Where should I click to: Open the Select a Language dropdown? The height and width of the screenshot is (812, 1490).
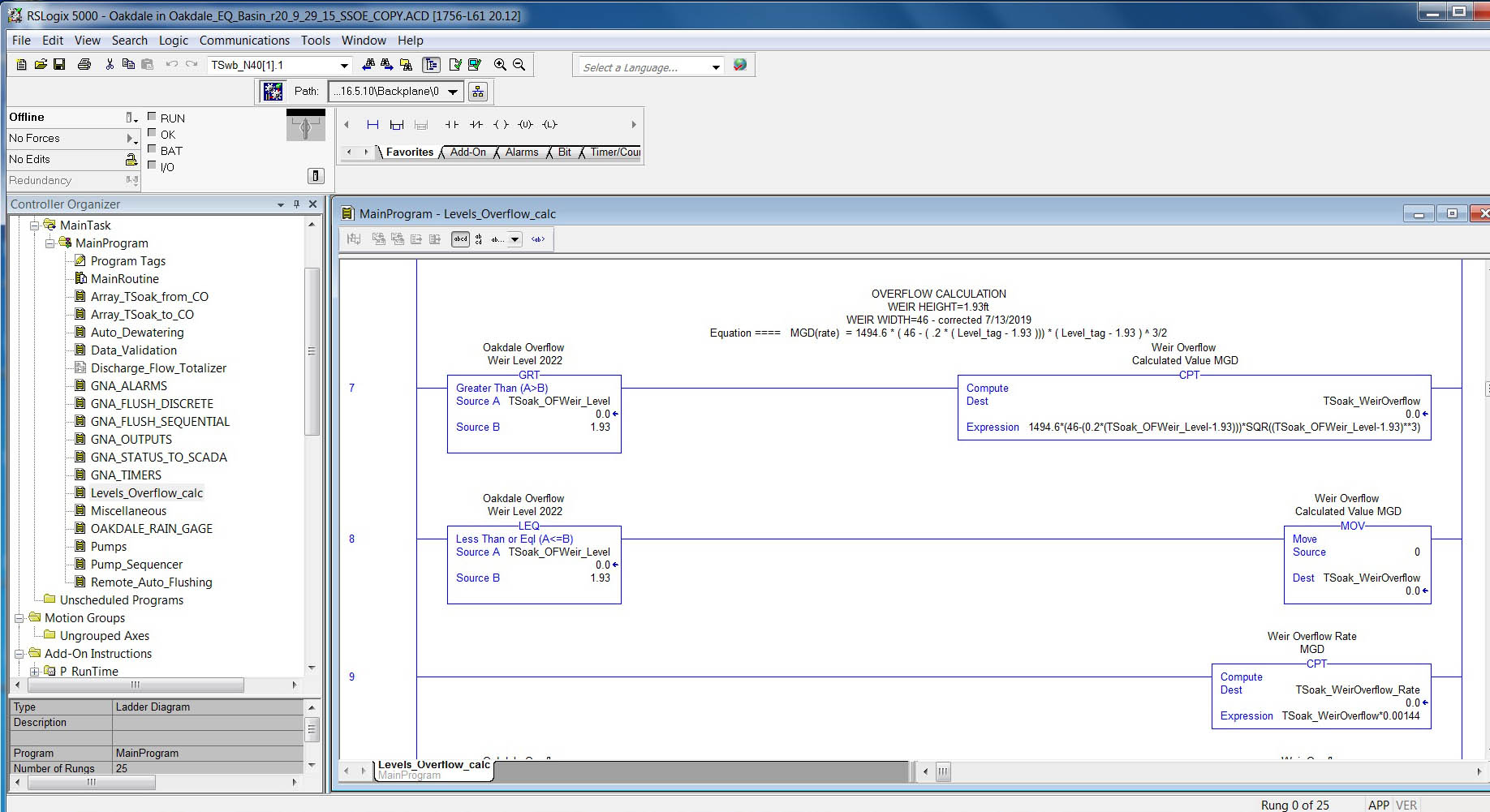(716, 67)
